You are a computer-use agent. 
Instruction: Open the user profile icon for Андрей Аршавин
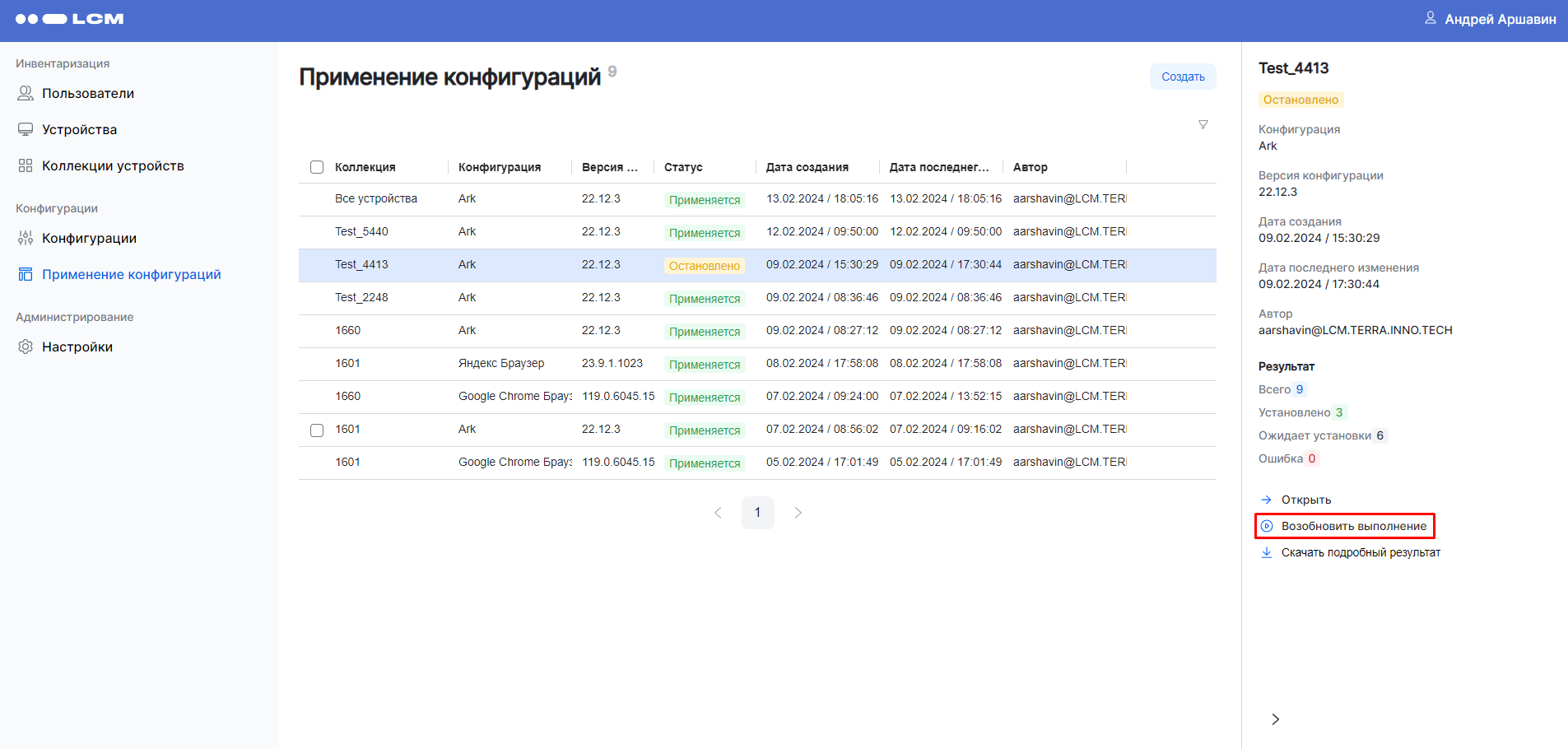(x=1431, y=18)
